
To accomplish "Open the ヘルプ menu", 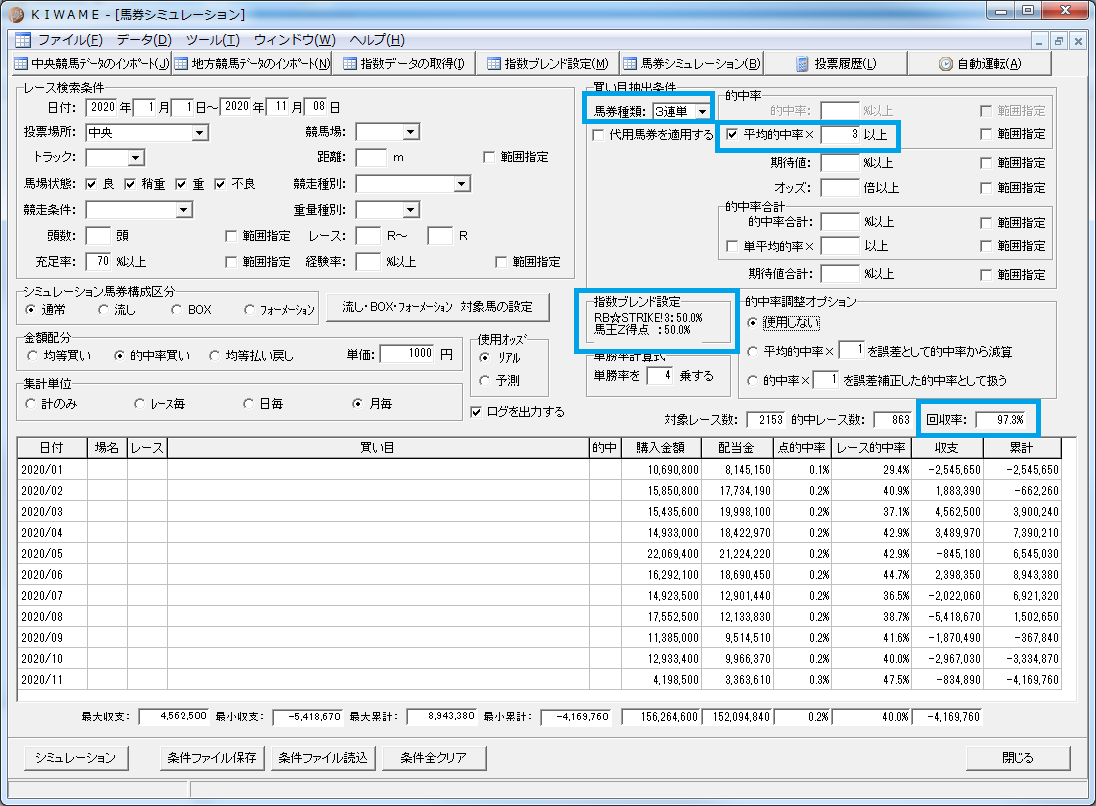I will pyautogui.click(x=377, y=40).
